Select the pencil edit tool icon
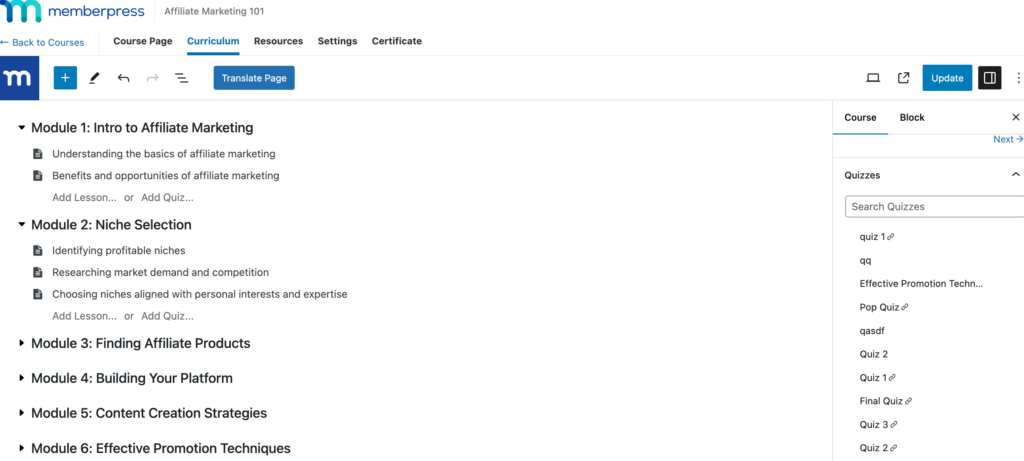Image resolution: width=1024 pixels, height=461 pixels. (94, 78)
